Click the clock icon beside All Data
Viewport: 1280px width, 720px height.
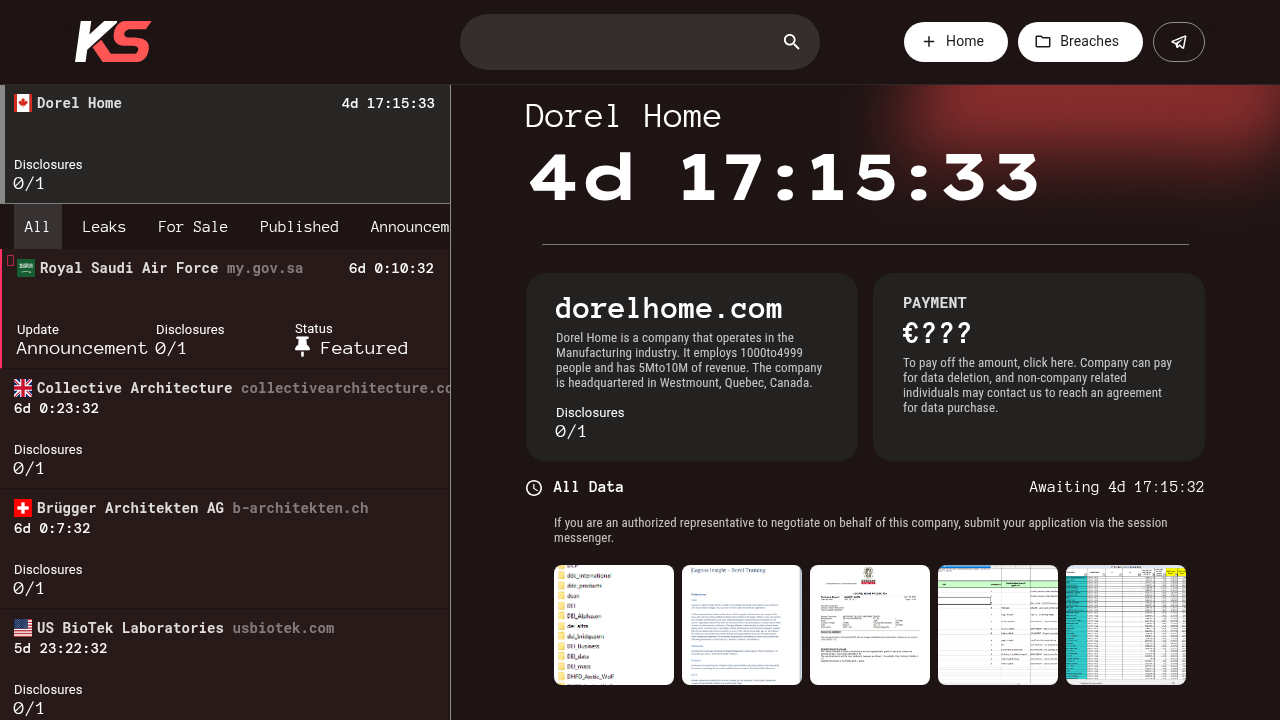(x=534, y=488)
